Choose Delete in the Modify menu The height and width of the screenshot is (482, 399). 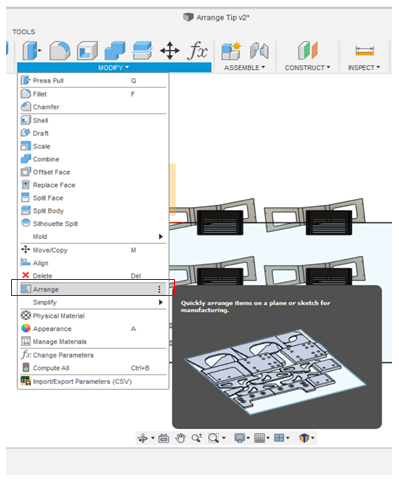(93, 276)
